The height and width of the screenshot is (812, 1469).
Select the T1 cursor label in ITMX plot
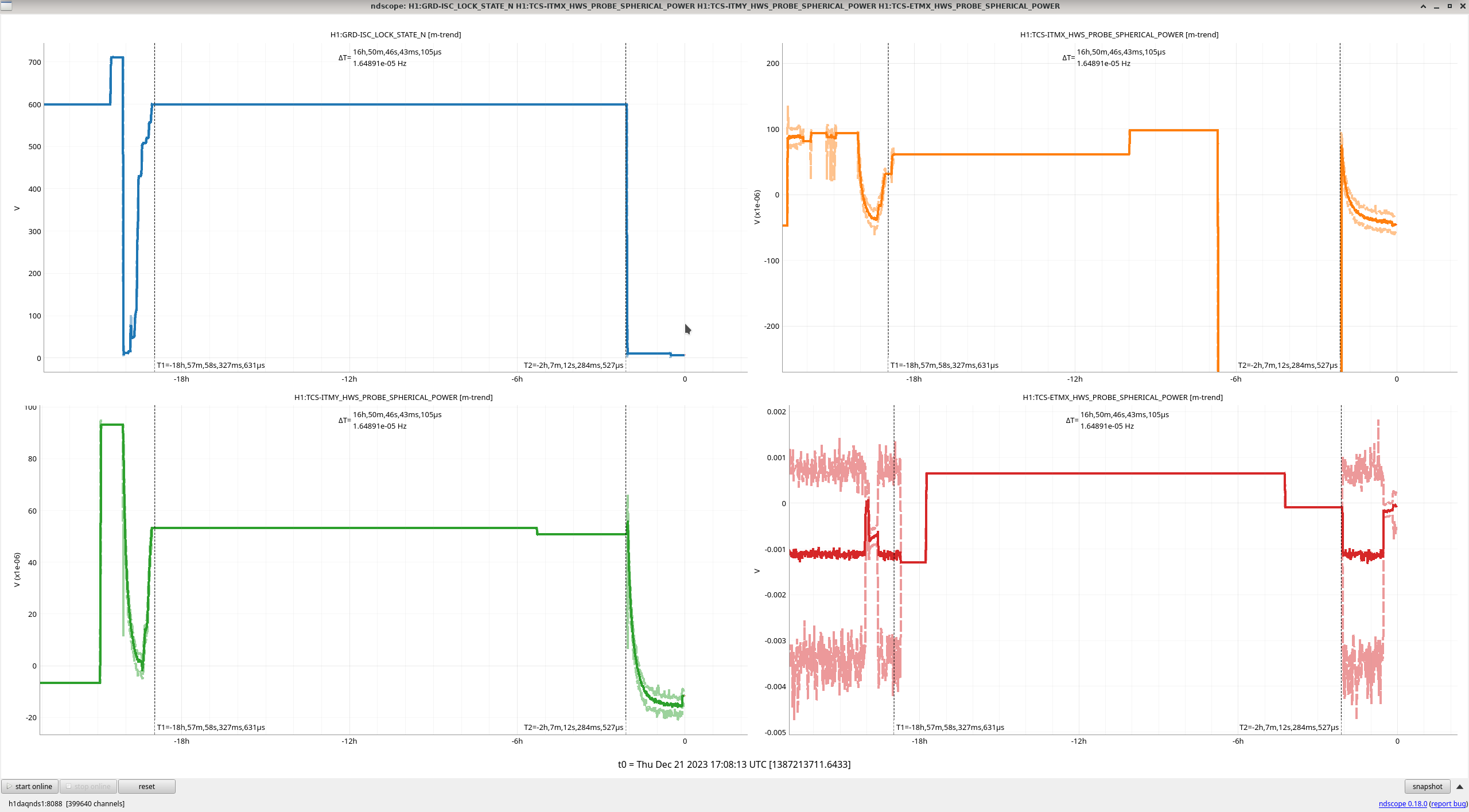point(944,365)
